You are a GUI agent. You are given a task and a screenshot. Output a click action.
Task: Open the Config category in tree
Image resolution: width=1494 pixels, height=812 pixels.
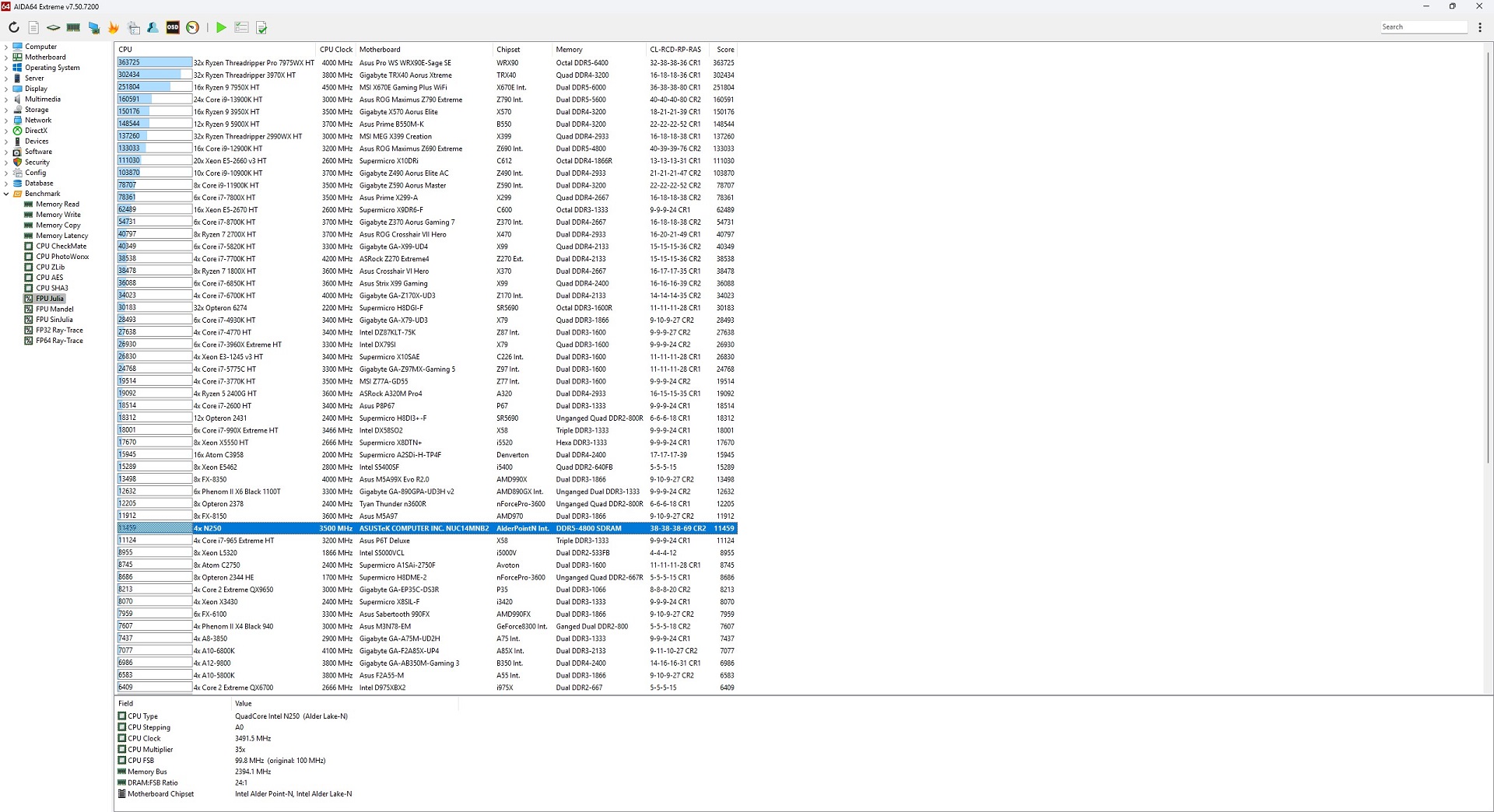coord(35,173)
